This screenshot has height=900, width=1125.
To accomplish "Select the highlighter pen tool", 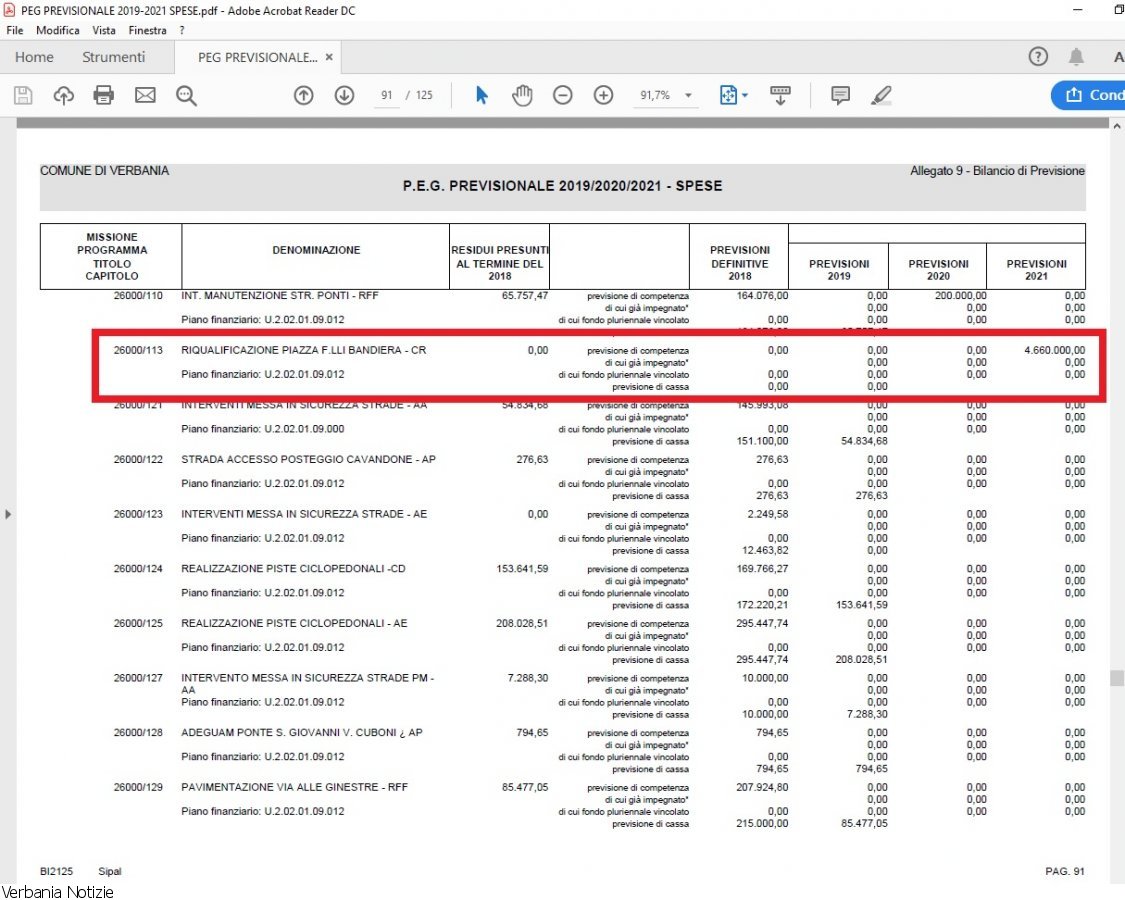I will coord(881,95).
